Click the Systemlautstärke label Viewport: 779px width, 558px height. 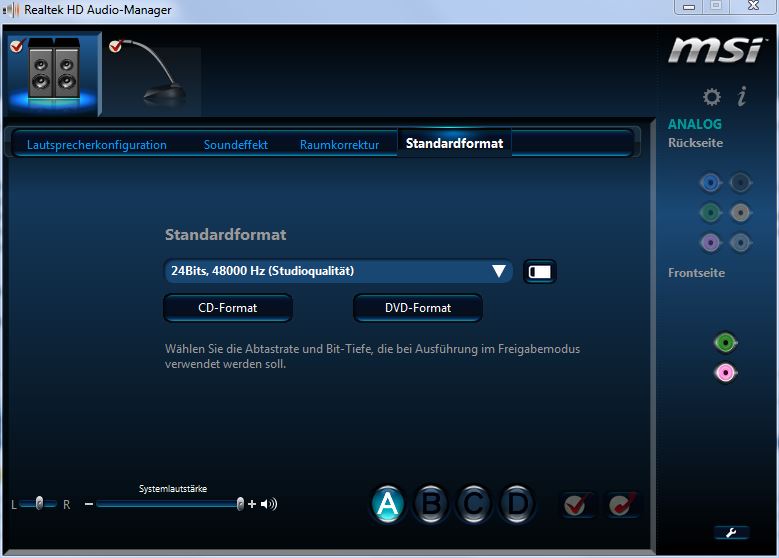(173, 488)
